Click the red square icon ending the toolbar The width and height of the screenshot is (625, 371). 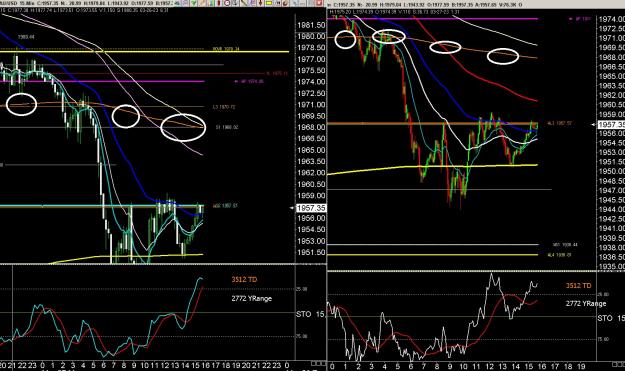pyautogui.click(x=319, y=3)
